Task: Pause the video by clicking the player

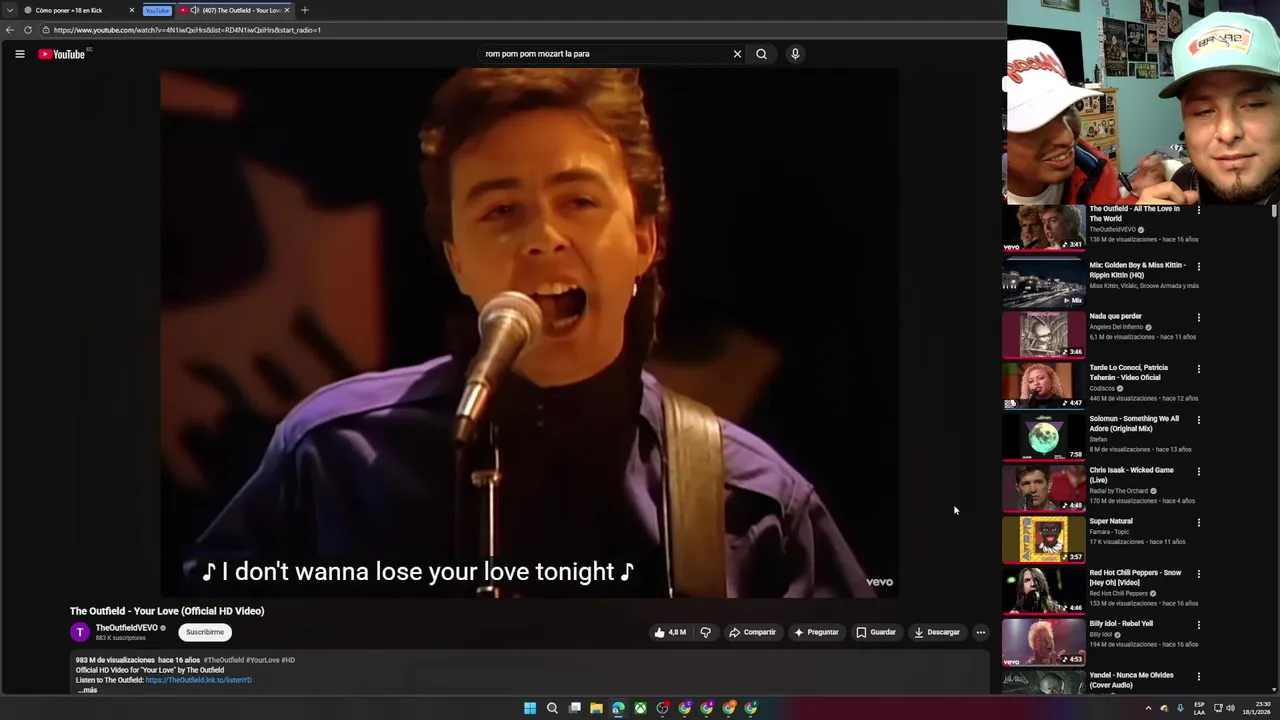Action: pyautogui.click(x=529, y=333)
